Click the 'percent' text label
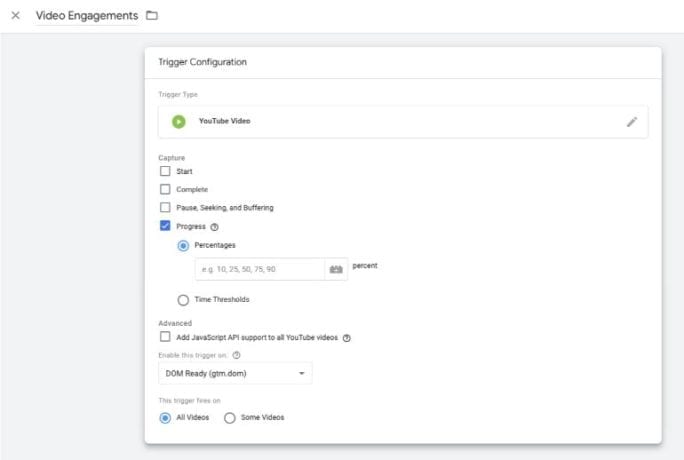The image size is (684, 460). point(365,266)
